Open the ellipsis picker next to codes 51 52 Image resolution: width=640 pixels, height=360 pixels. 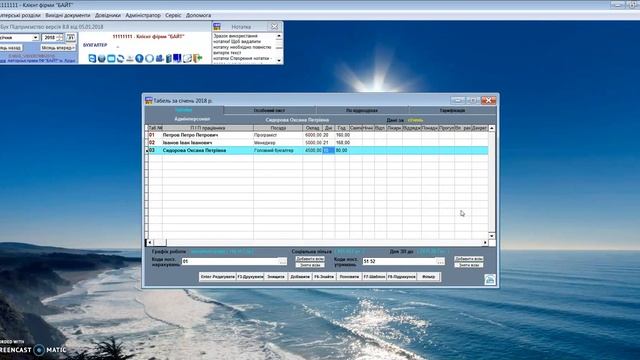coord(440,261)
